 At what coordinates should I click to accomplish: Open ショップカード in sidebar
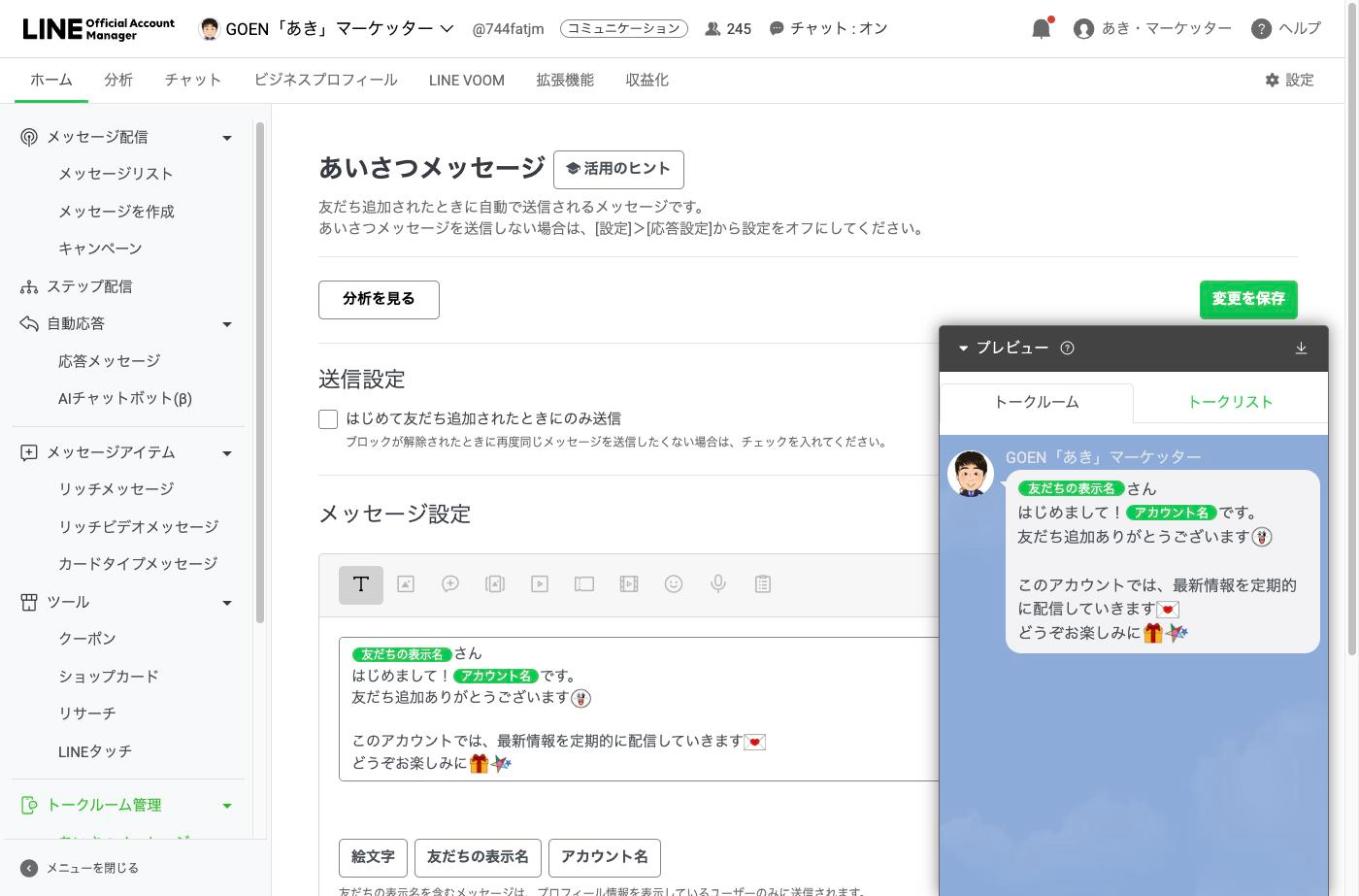(108, 677)
